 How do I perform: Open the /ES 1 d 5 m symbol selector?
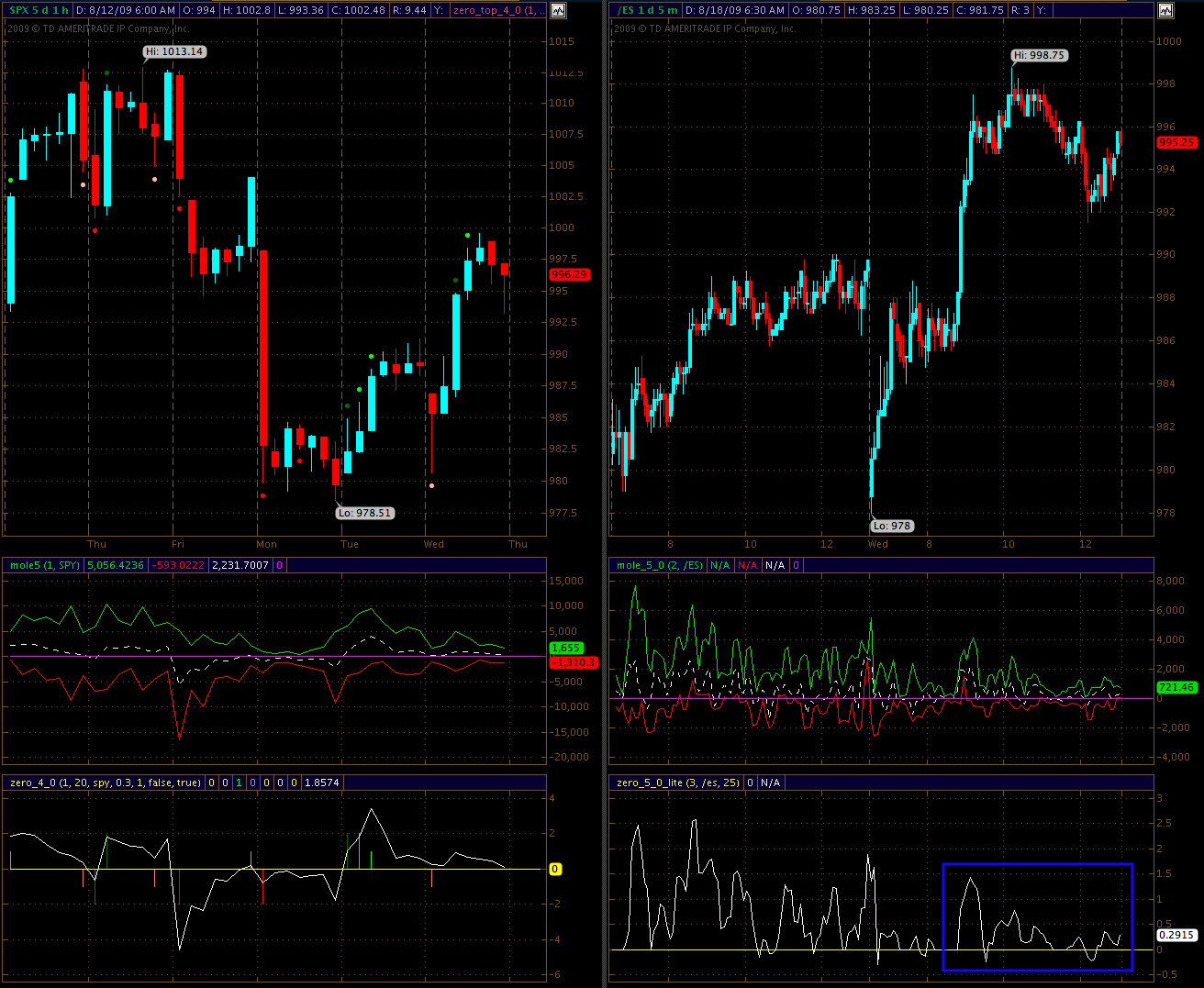648,10
